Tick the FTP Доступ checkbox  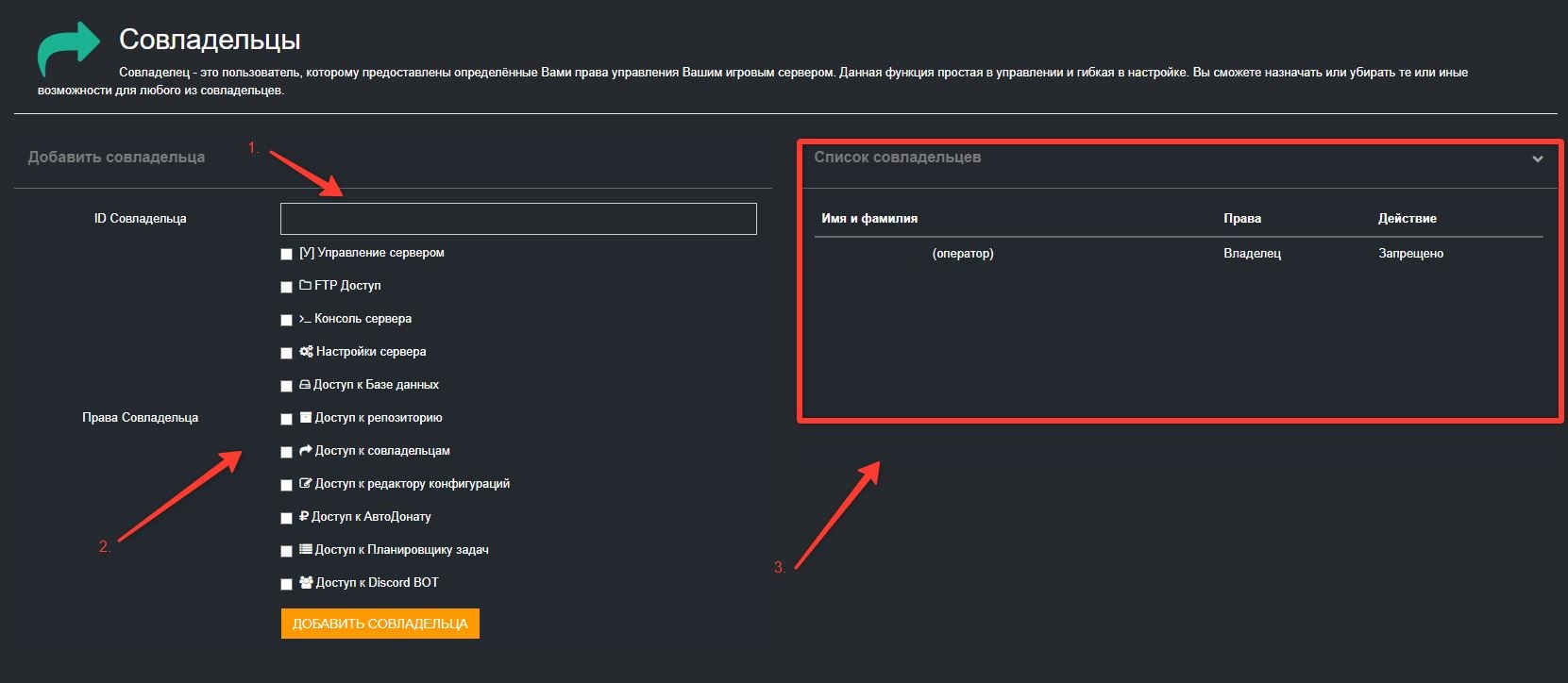click(286, 287)
